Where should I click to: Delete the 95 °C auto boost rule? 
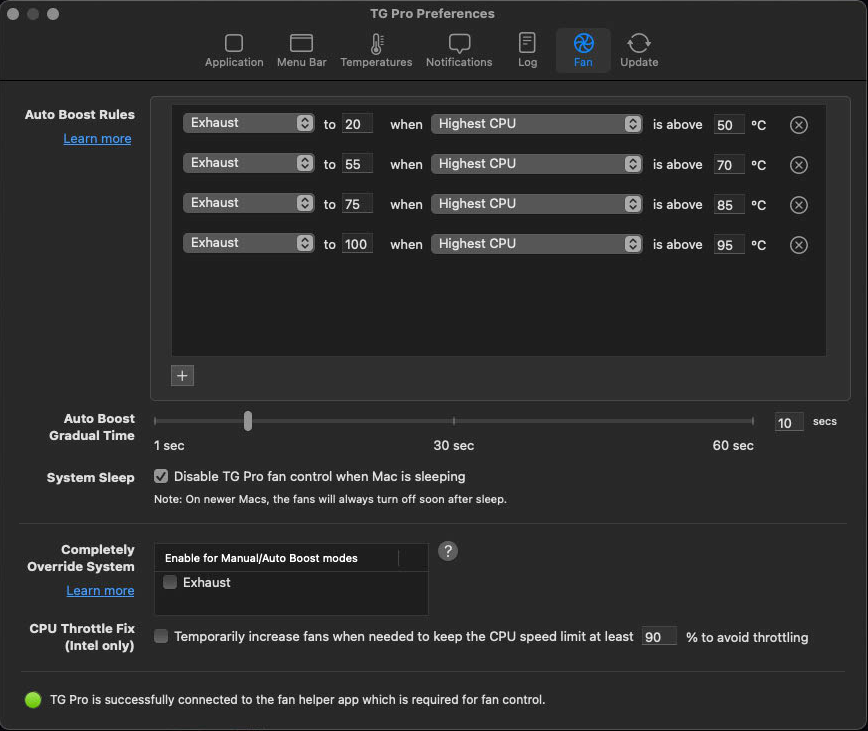pyautogui.click(x=798, y=245)
